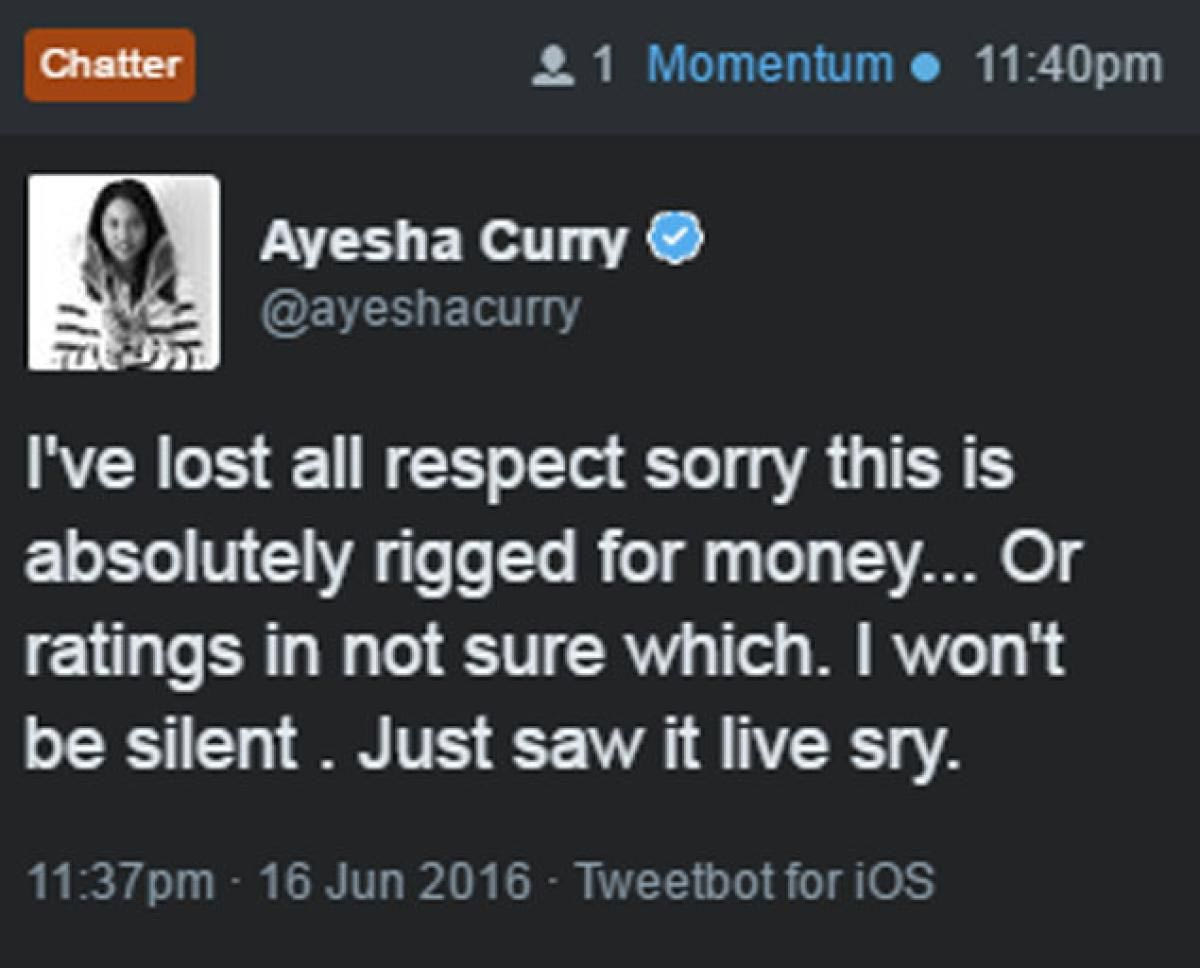The width and height of the screenshot is (1200, 968).
Task: Click the empty area below the tweet timestamp
Action: 600,938
